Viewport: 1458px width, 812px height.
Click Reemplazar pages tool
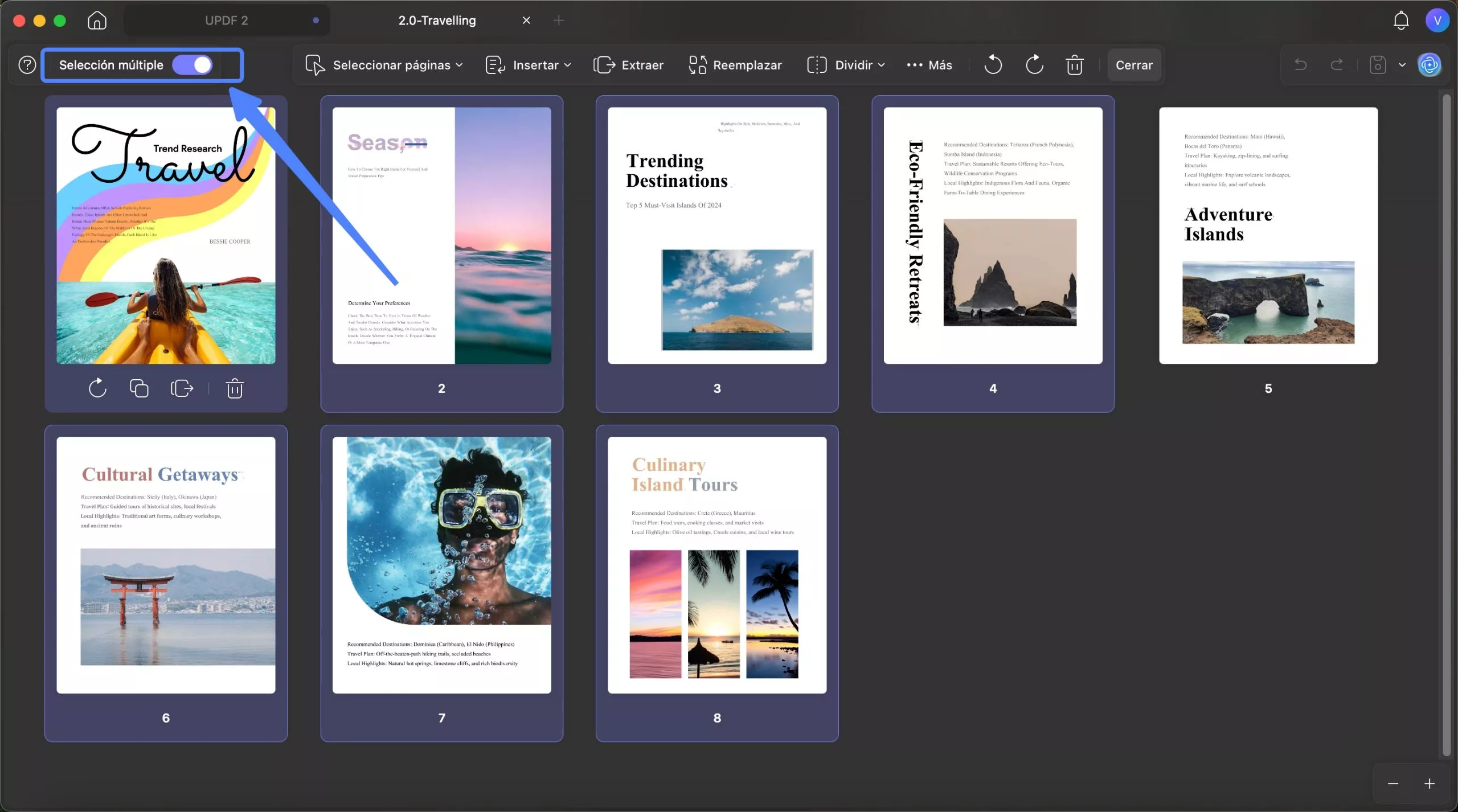coord(735,65)
